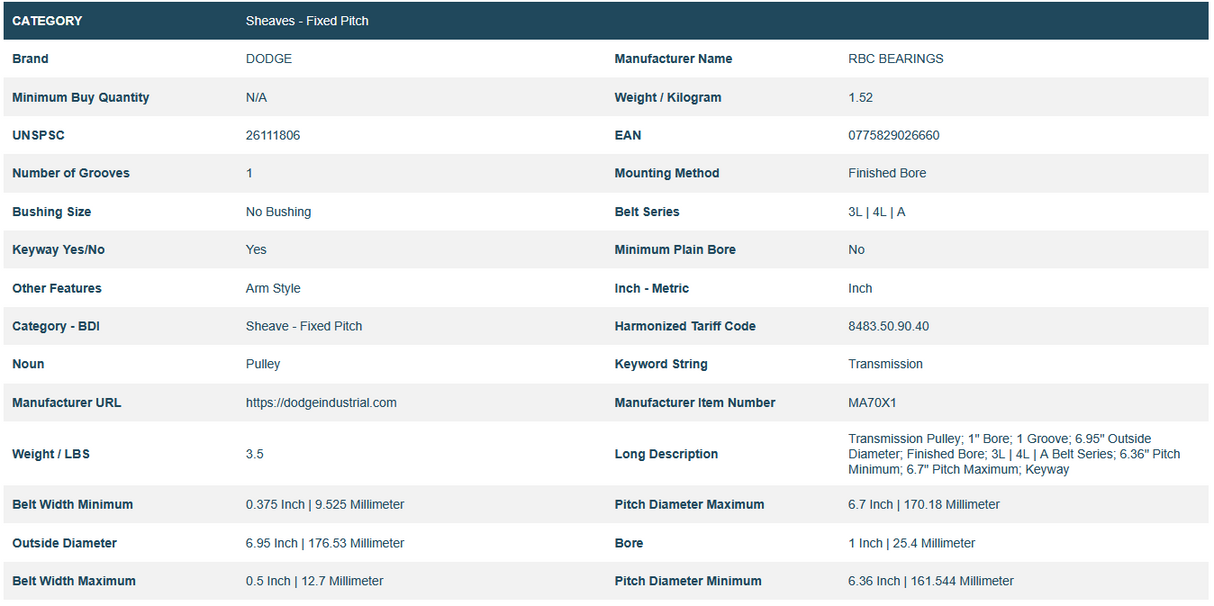1214x606 pixels.
Task: Select the Sheaves - Fixed Pitch header value
Action: (x=307, y=21)
